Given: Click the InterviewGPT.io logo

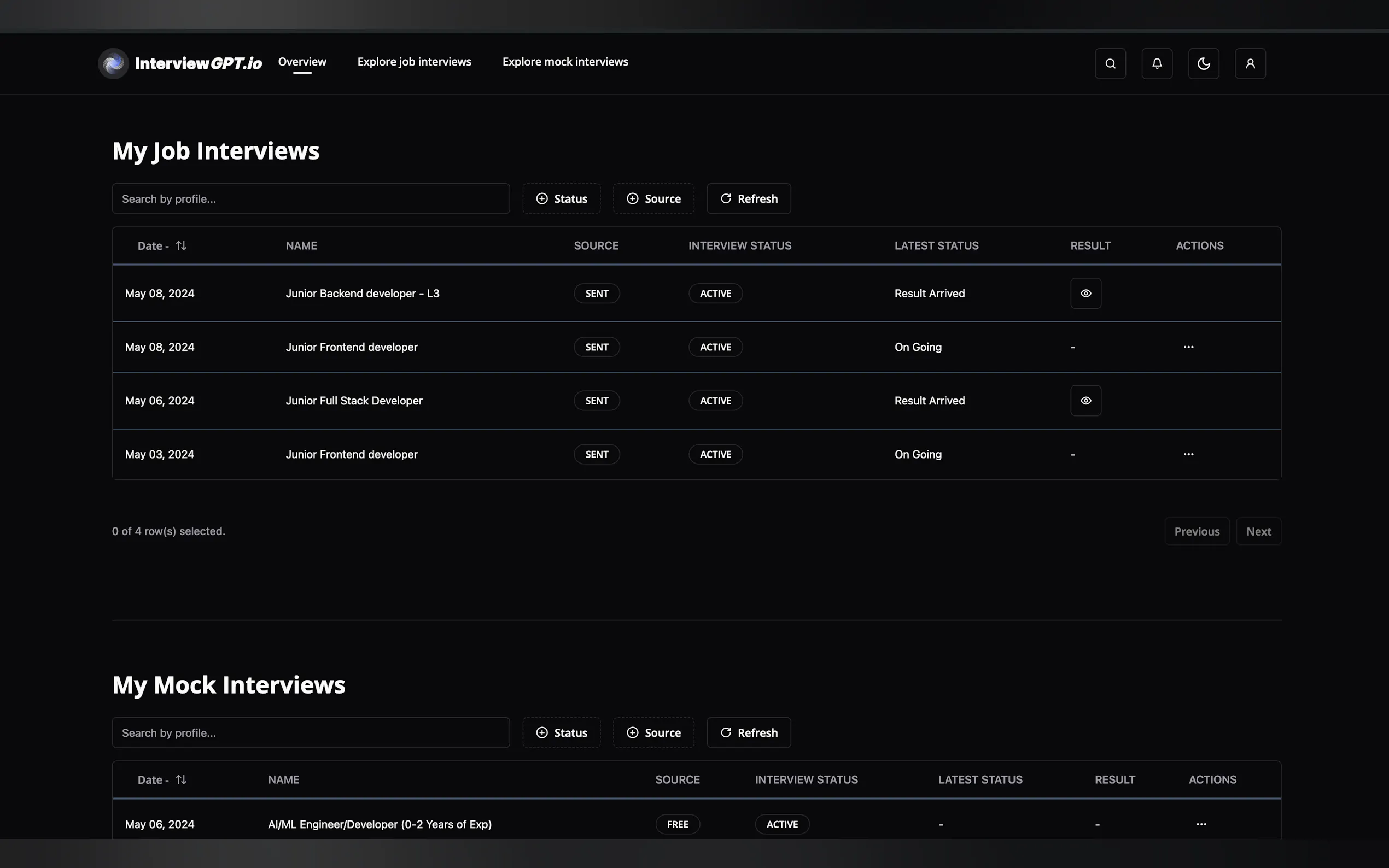Looking at the screenshot, I should click(180, 64).
